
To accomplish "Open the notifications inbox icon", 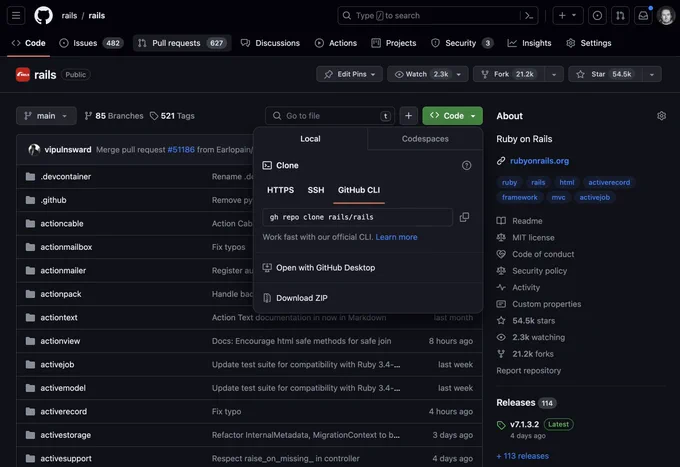I will pos(643,16).
